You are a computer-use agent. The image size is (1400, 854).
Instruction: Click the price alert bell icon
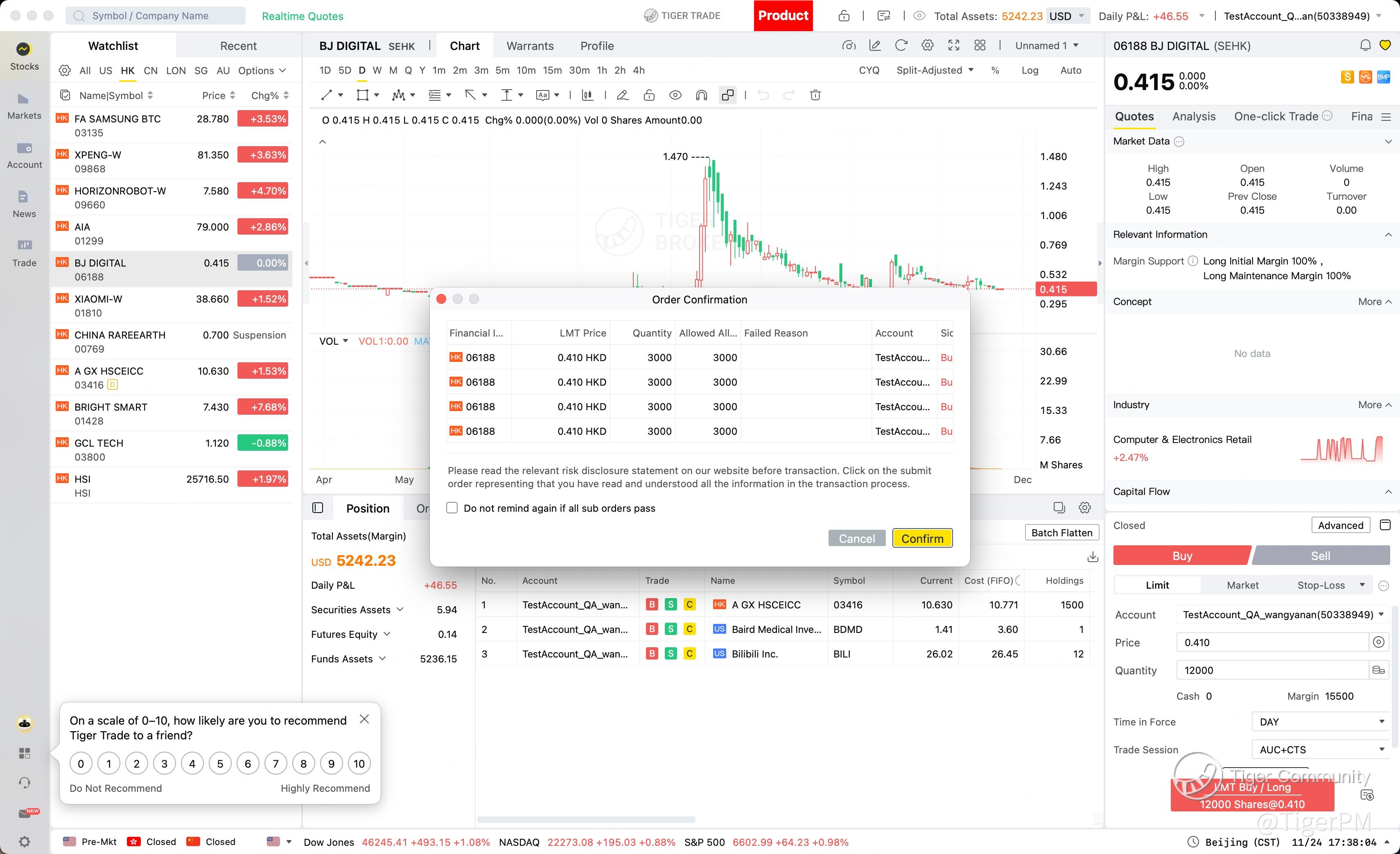(1365, 45)
